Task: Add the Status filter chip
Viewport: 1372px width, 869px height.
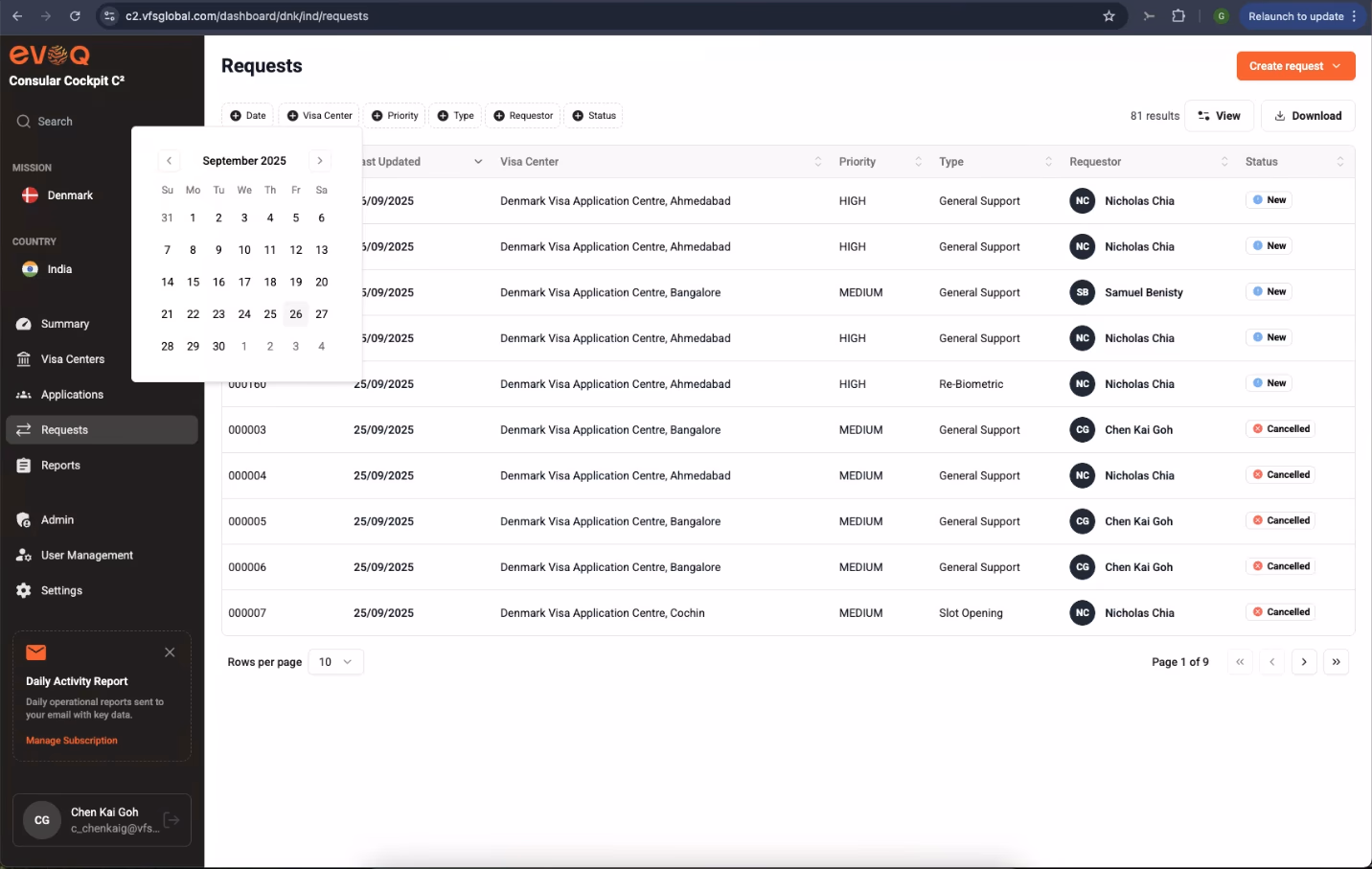Action: (x=594, y=116)
